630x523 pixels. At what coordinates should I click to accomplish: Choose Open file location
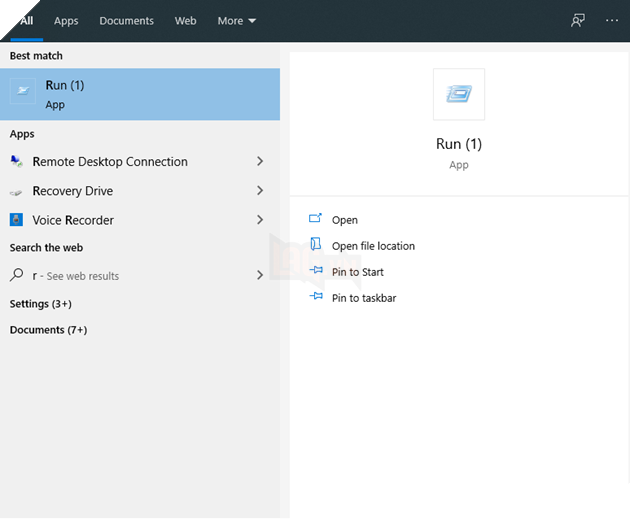point(372,246)
